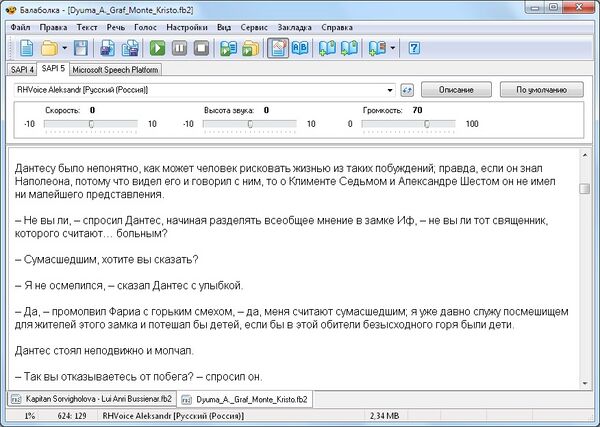Viewport: 600px width, 427px height.
Task: Toggle clipboard watching toolbar button
Action: click(278, 48)
